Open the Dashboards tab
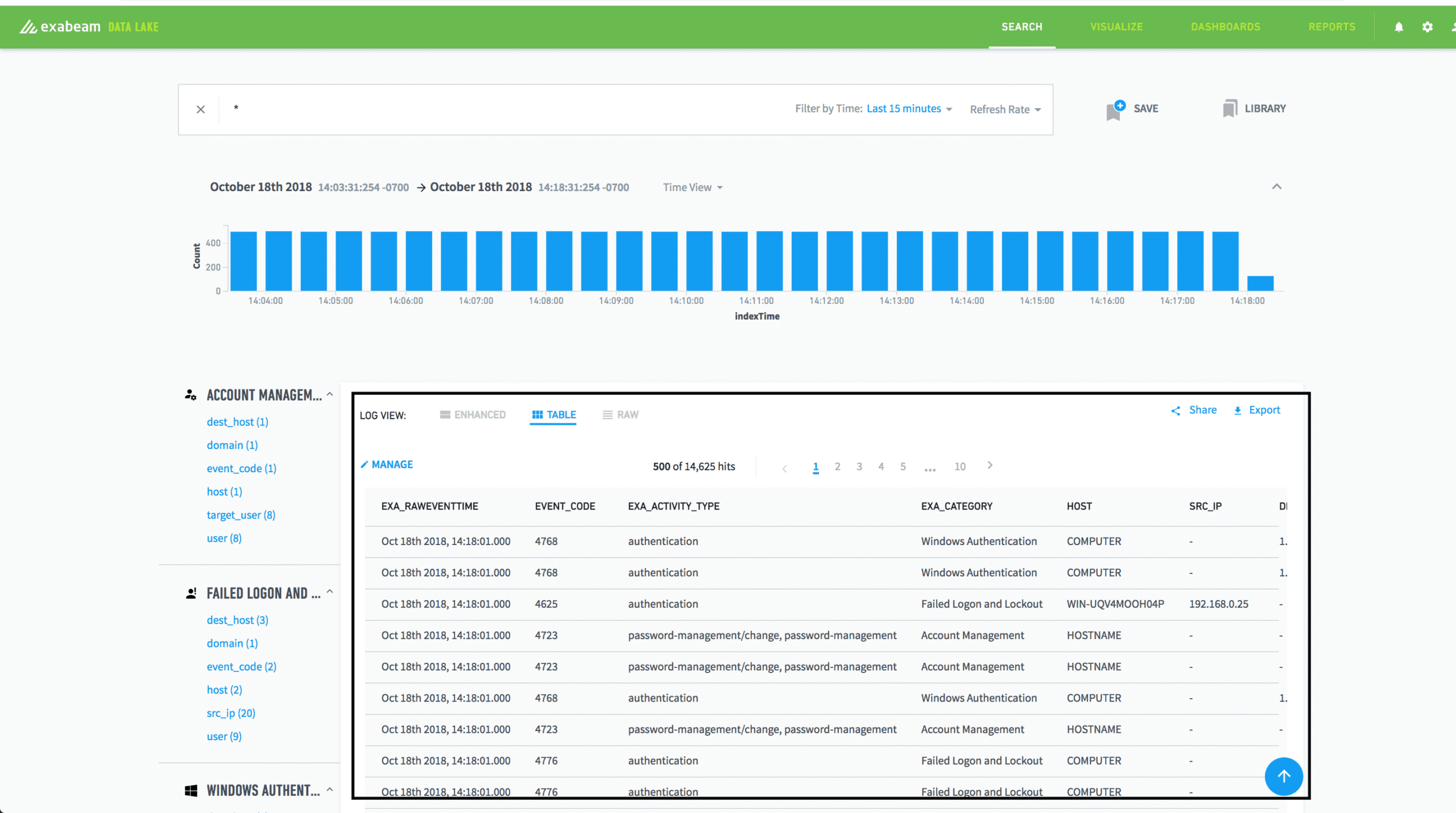 coord(1226,27)
